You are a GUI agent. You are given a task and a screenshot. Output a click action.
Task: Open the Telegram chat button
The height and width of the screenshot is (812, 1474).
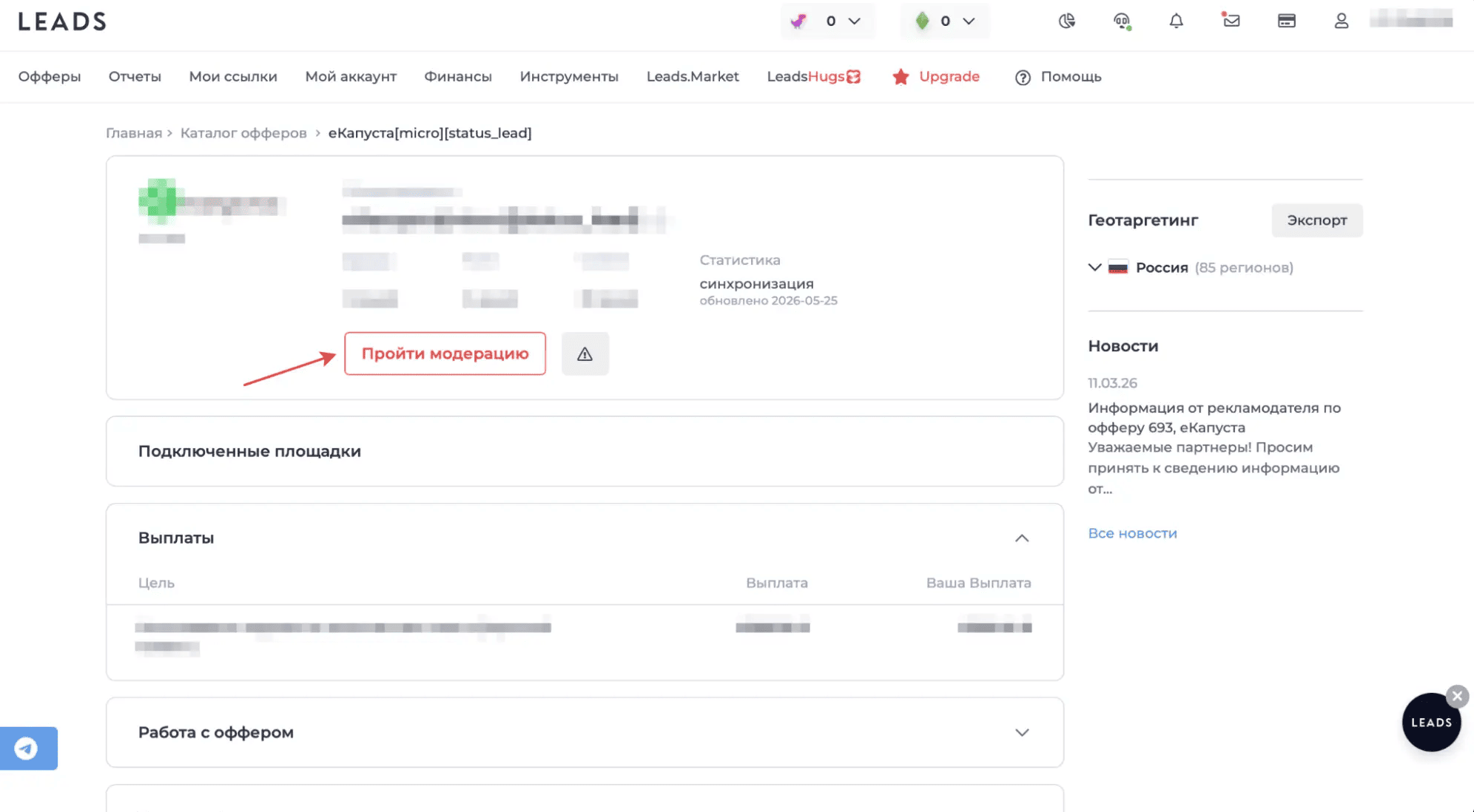click(x=28, y=748)
